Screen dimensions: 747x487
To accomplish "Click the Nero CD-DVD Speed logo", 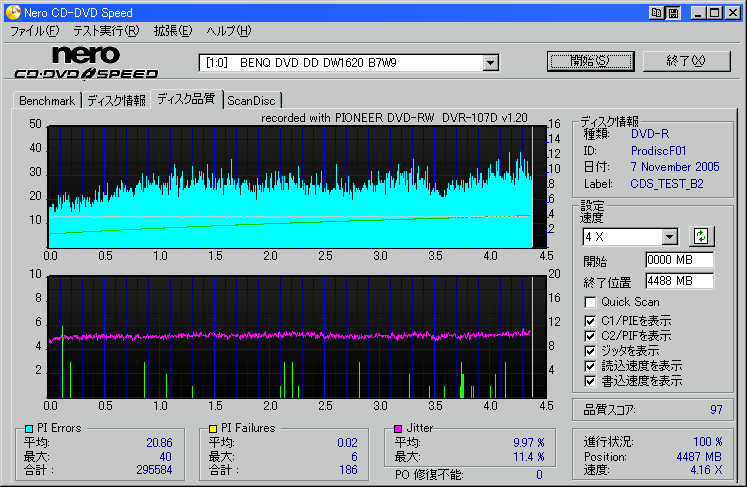I will [x=85, y=62].
